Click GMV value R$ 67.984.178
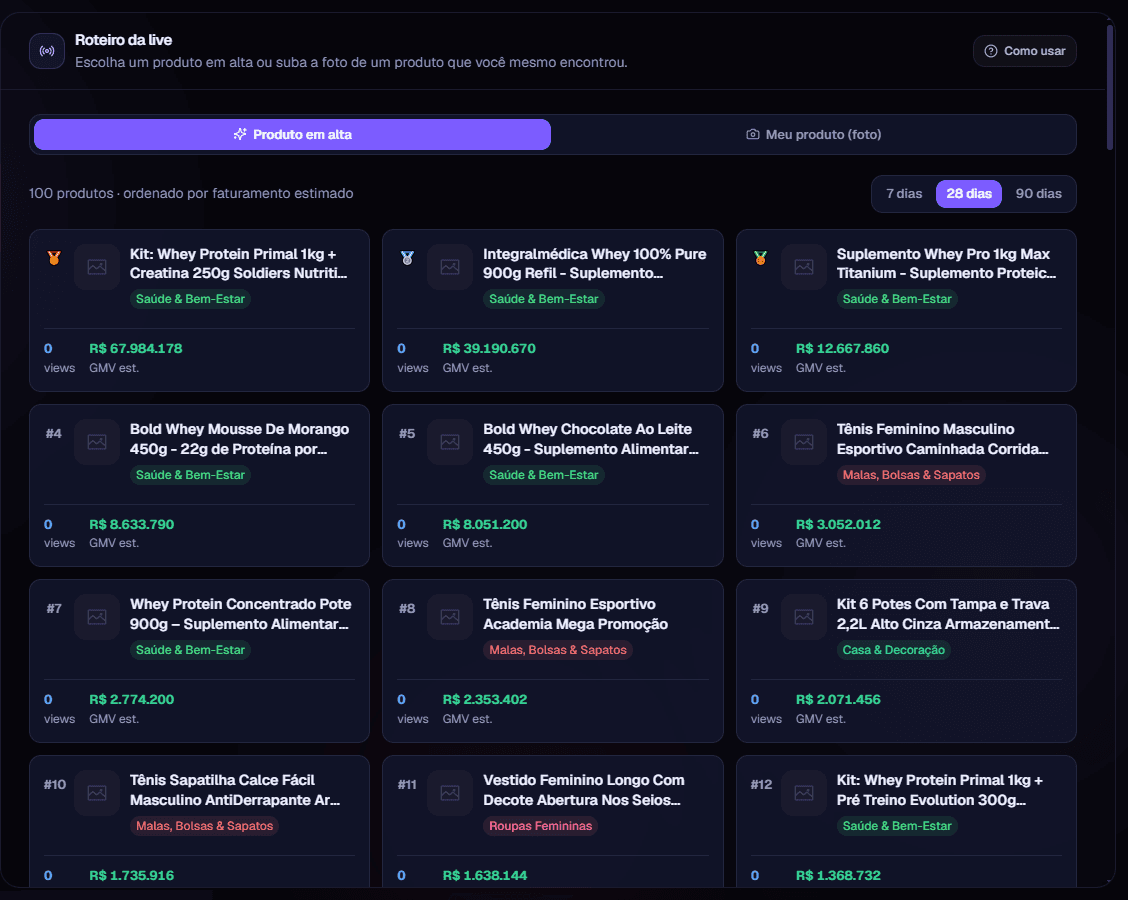The width and height of the screenshot is (1128, 900). click(135, 348)
